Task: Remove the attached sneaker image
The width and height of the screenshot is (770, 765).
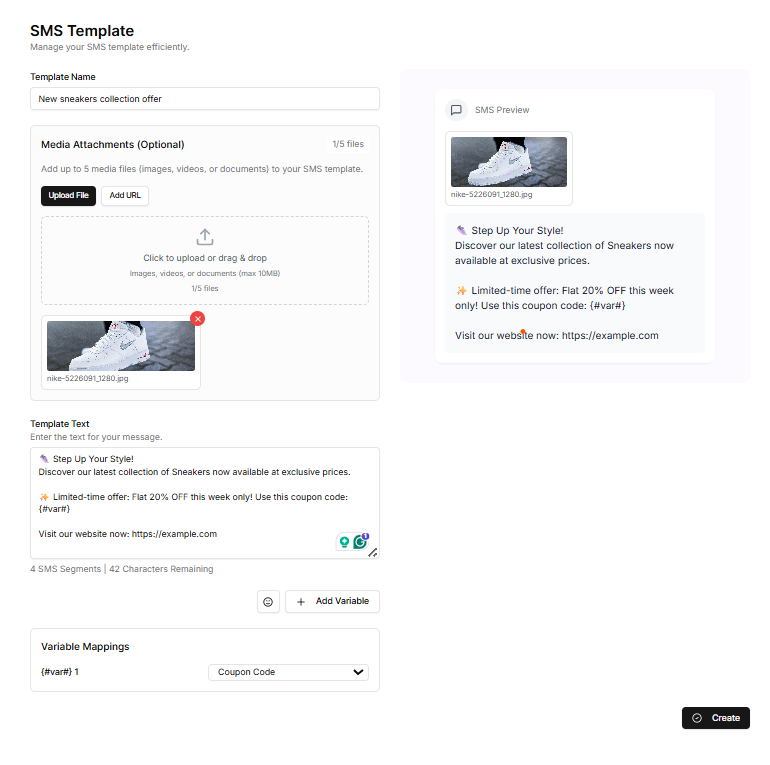Action: pos(197,318)
